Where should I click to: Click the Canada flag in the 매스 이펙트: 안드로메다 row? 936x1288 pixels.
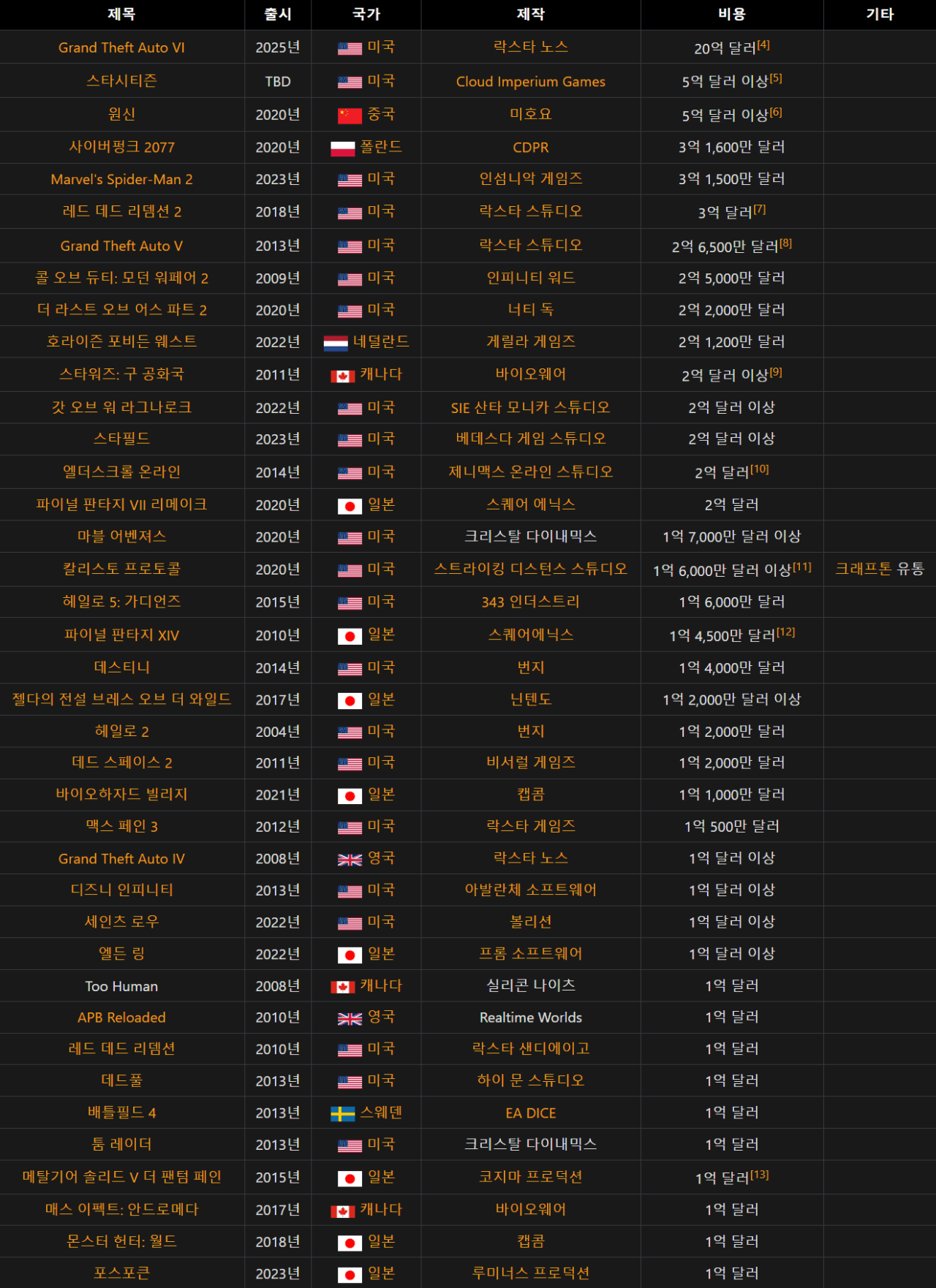click(342, 1211)
